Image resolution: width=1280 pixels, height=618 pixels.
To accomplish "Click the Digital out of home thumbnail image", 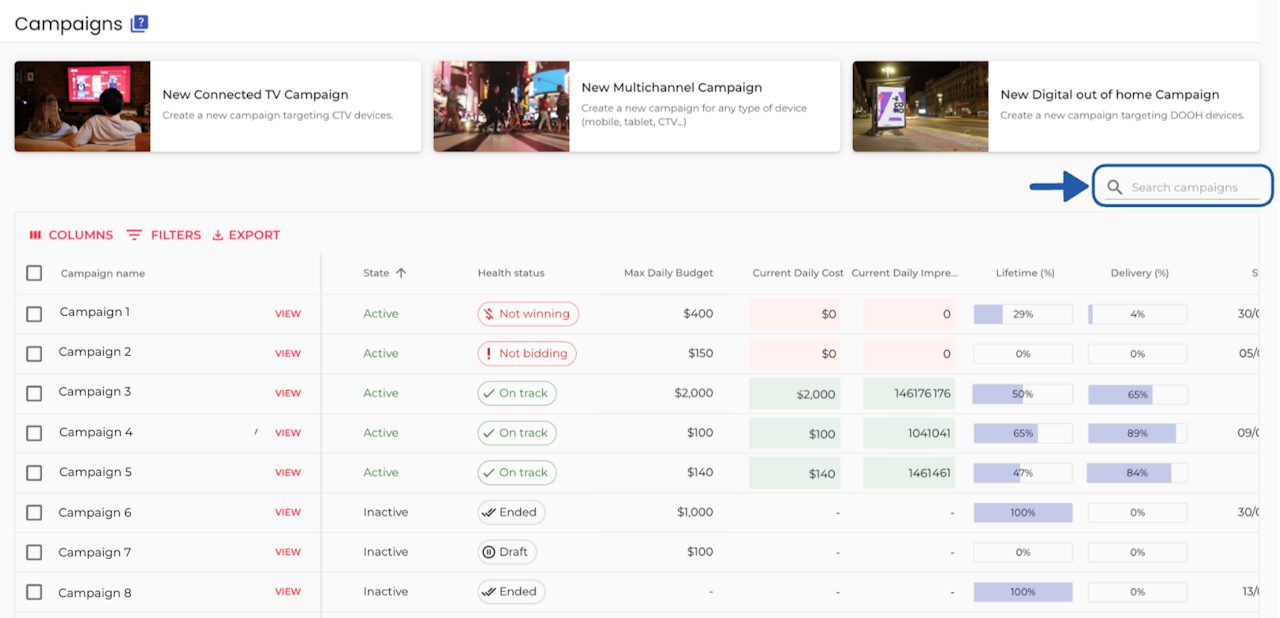I will coord(921,106).
